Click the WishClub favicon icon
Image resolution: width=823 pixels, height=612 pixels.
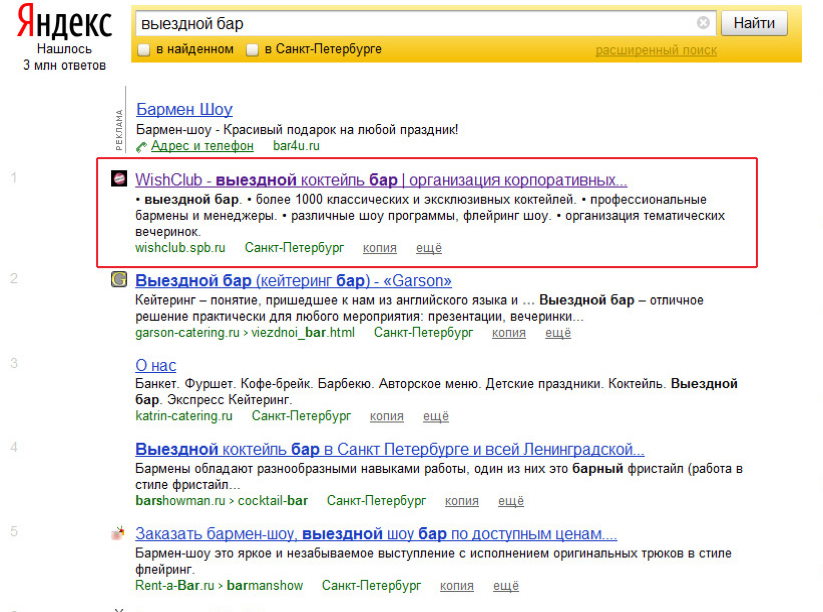(x=119, y=180)
